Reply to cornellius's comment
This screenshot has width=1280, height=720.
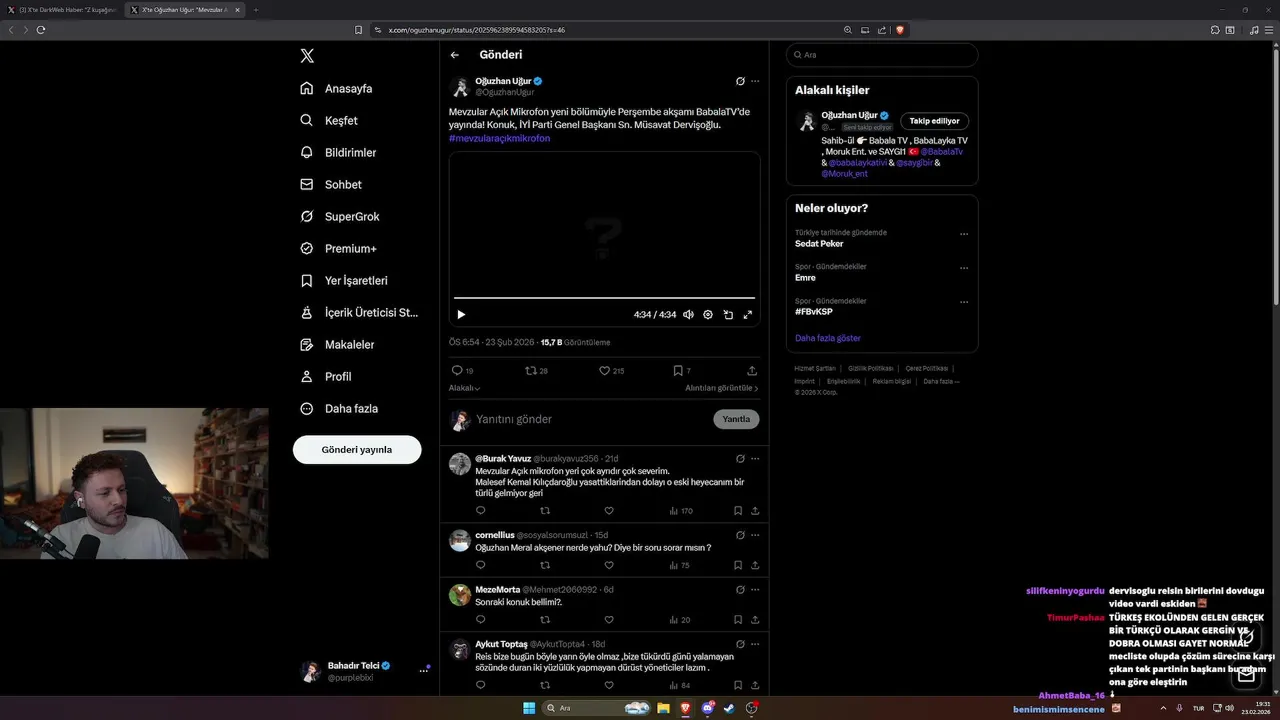pos(481,565)
